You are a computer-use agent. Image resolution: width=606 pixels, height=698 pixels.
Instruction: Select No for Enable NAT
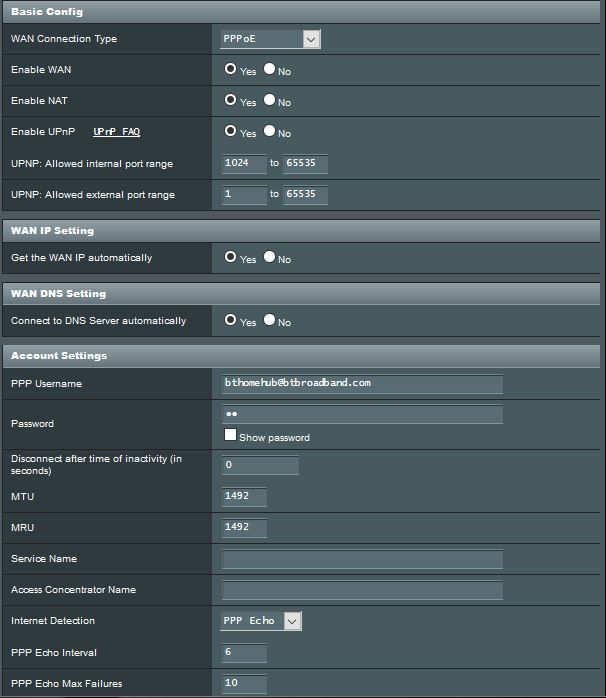[x=269, y=99]
